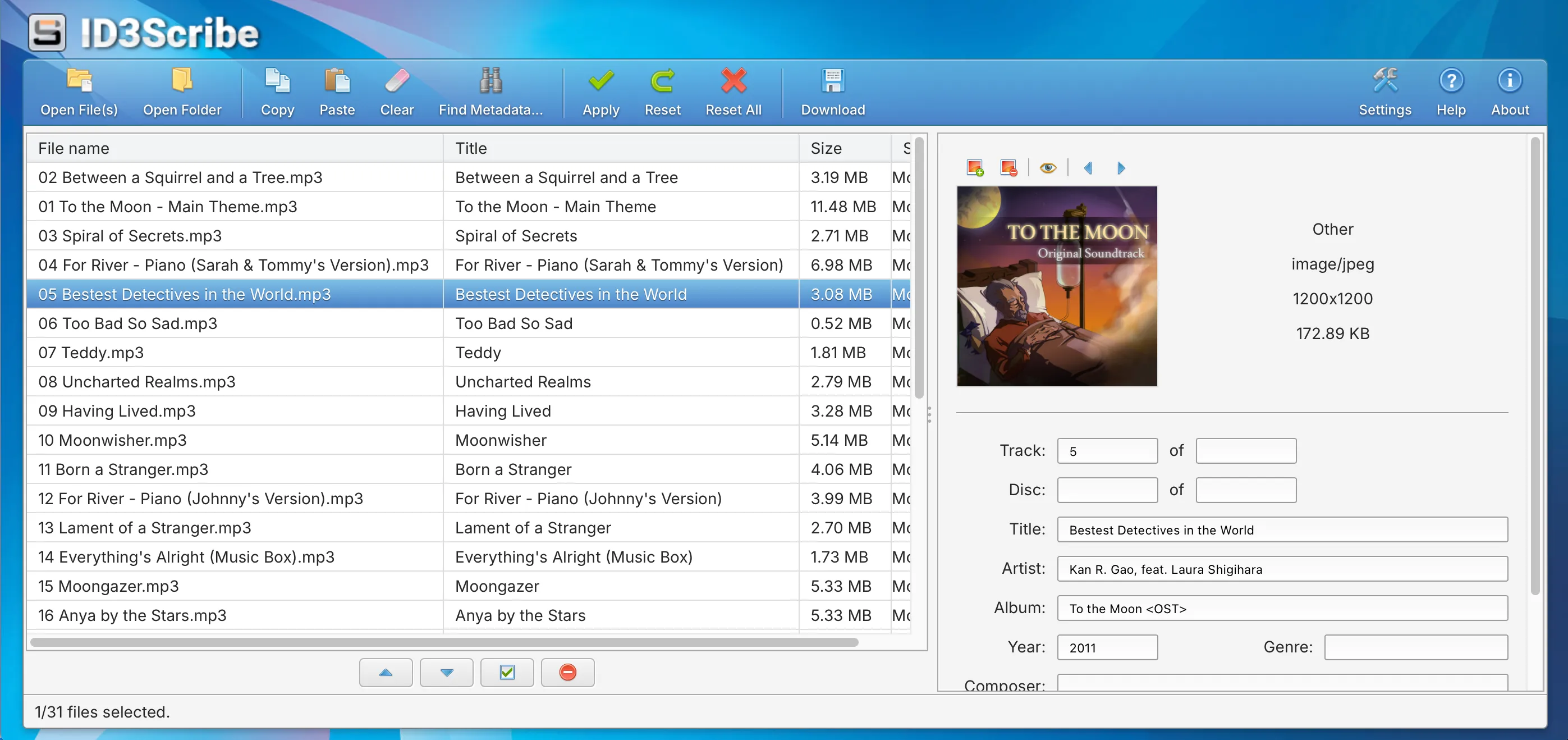
Task: Click the Download toolbar icon
Action: (832, 81)
